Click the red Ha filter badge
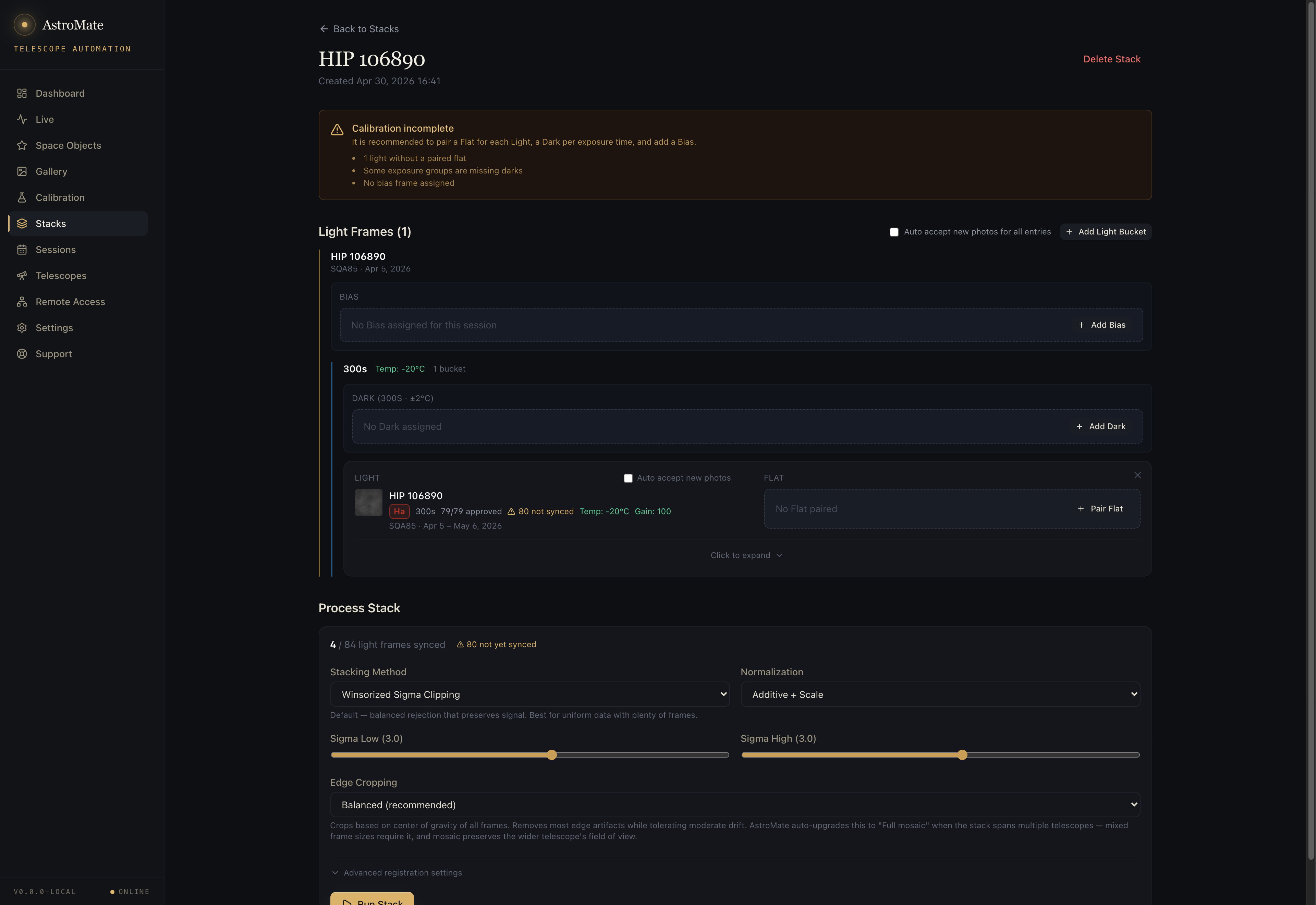The height and width of the screenshot is (905, 1316). point(400,511)
